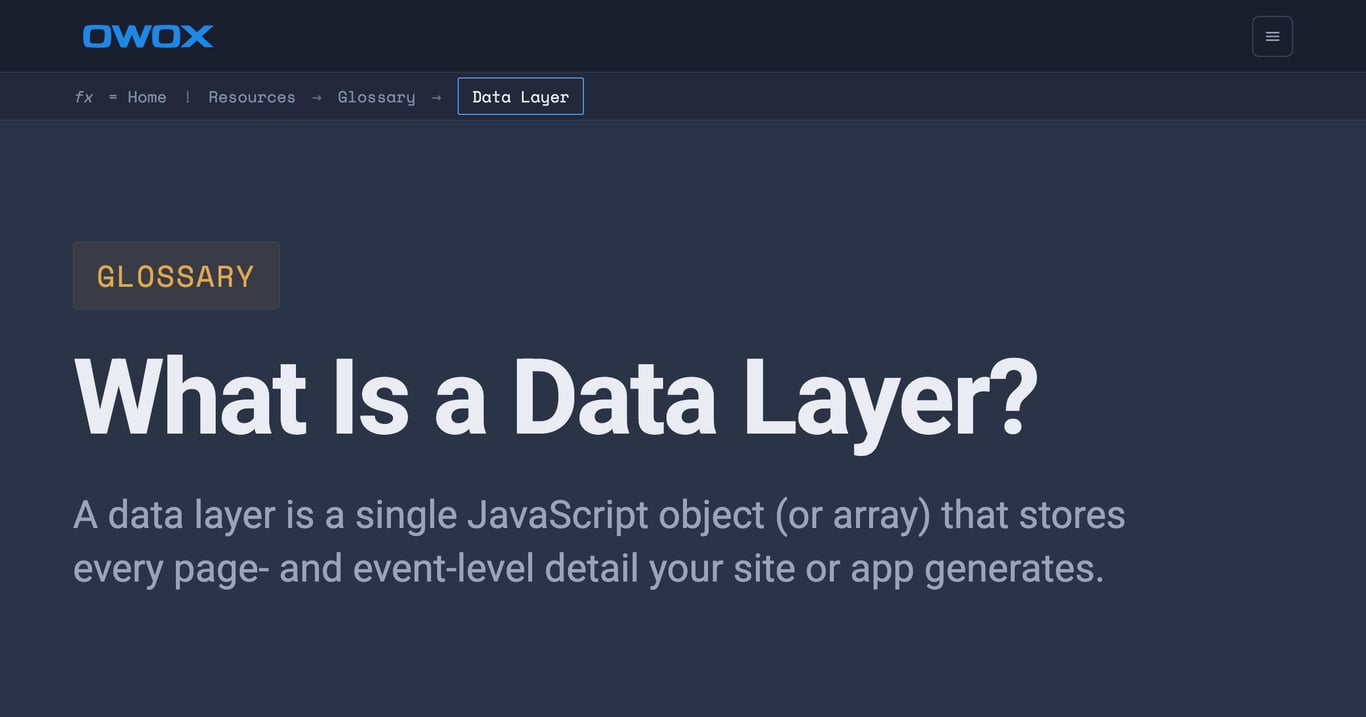
Task: Open the hamburger menu button
Action: point(1272,36)
